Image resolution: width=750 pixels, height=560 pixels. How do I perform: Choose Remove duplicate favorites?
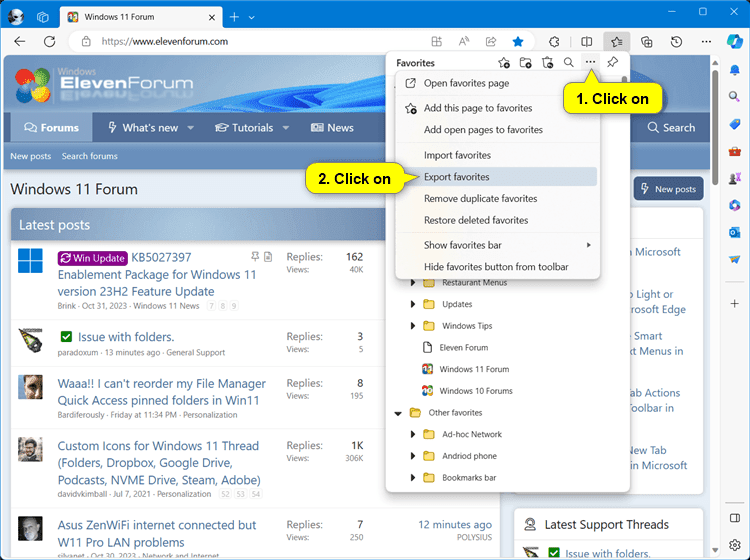pyautogui.click(x=497, y=198)
